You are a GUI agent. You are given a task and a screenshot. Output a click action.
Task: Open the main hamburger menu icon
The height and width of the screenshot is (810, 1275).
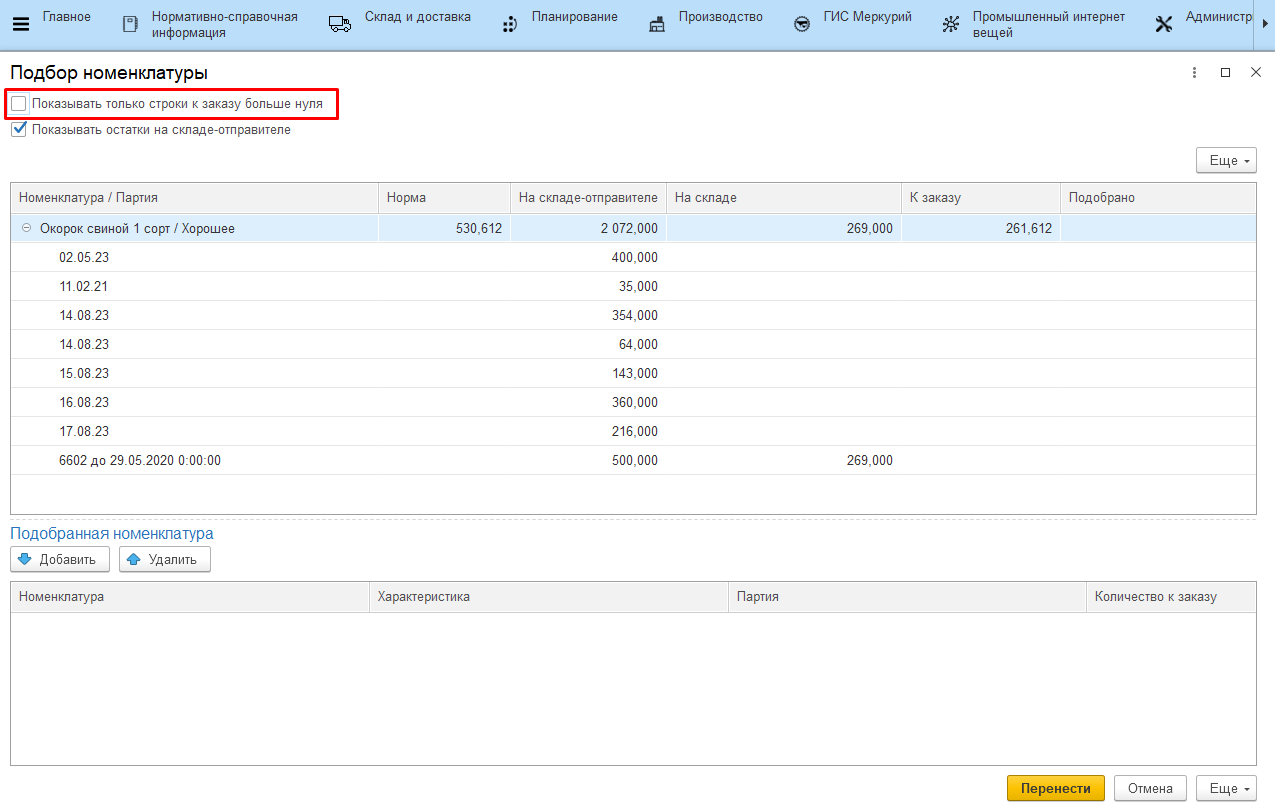click(x=20, y=24)
